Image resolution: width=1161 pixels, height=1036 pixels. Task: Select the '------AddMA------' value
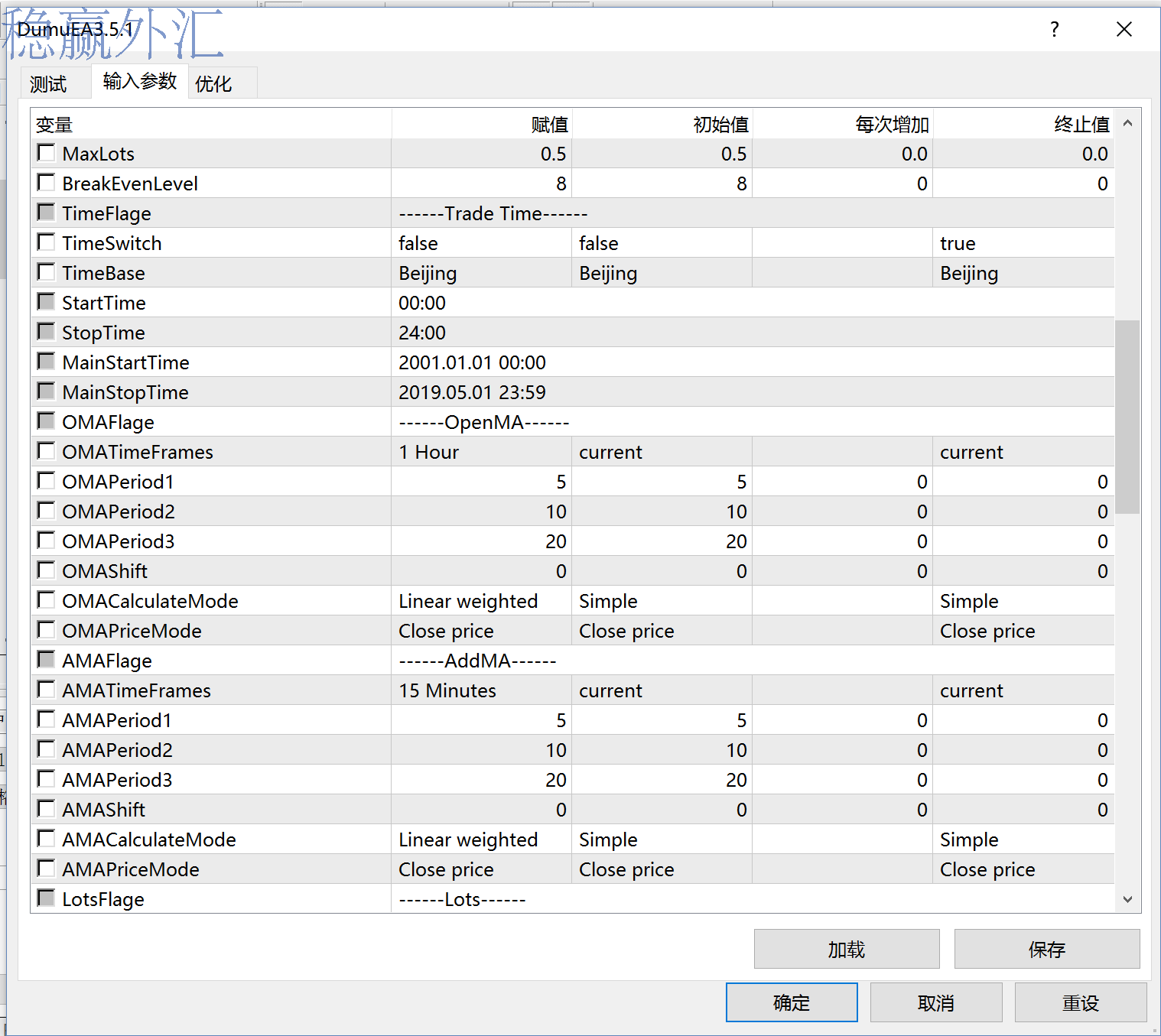pos(753,660)
